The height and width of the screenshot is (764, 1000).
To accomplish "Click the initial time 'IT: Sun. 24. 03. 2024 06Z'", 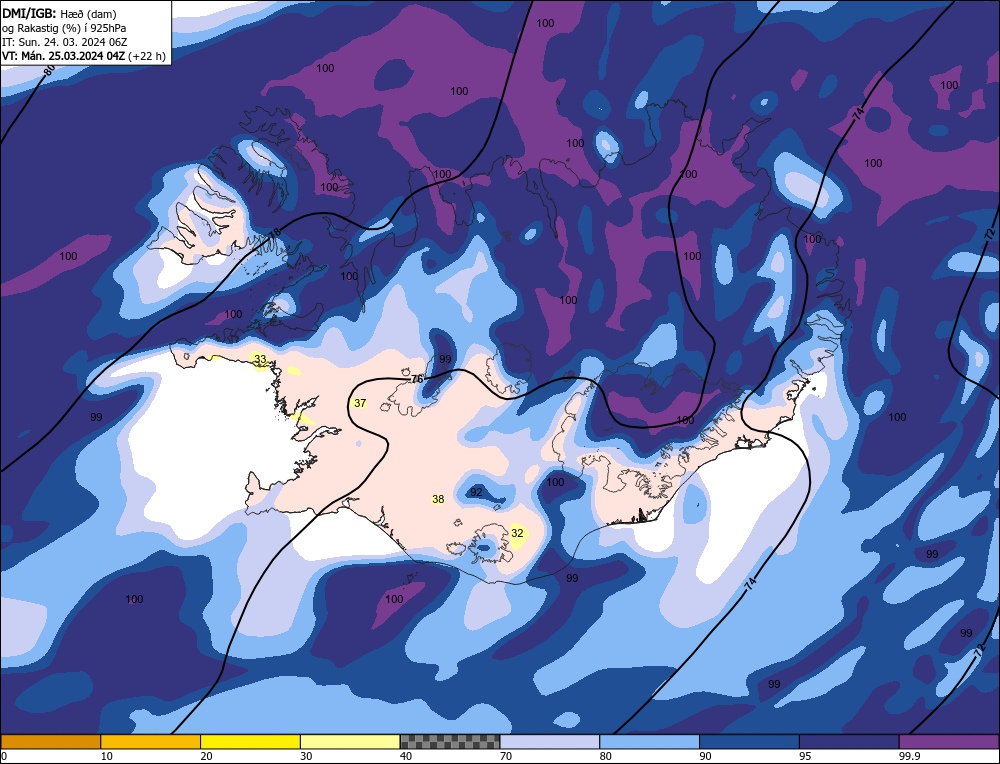I will [x=64, y=42].
